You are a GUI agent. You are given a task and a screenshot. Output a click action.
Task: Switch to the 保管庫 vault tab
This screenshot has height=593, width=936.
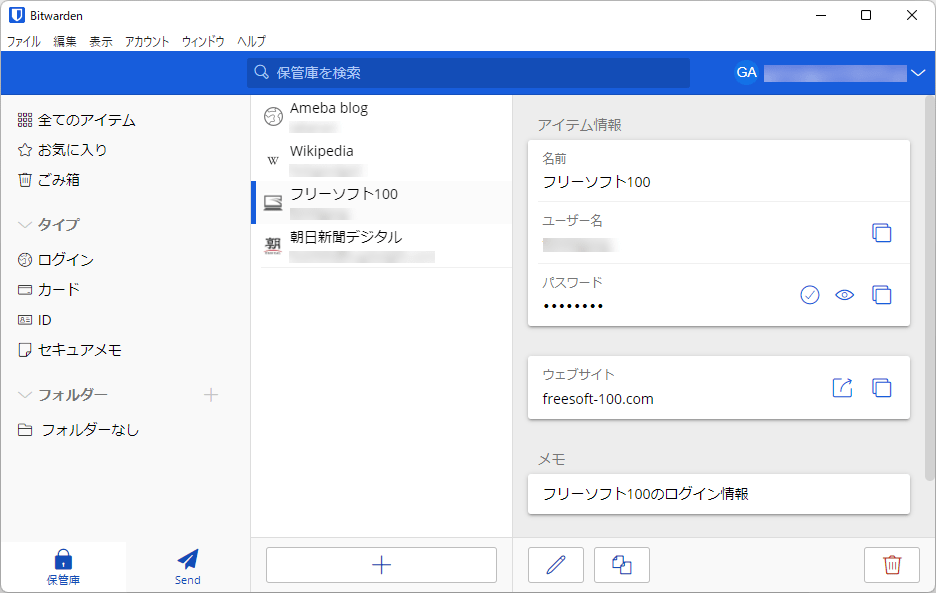[x=63, y=567]
